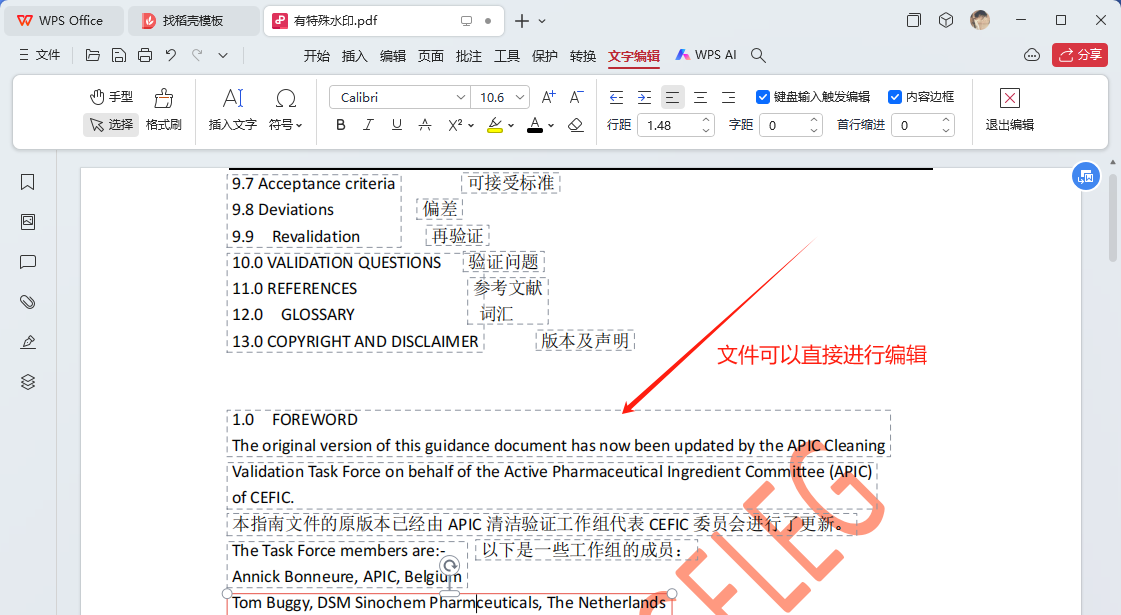Switch to the 开始 tab
This screenshot has height=615, width=1121.
316,56
